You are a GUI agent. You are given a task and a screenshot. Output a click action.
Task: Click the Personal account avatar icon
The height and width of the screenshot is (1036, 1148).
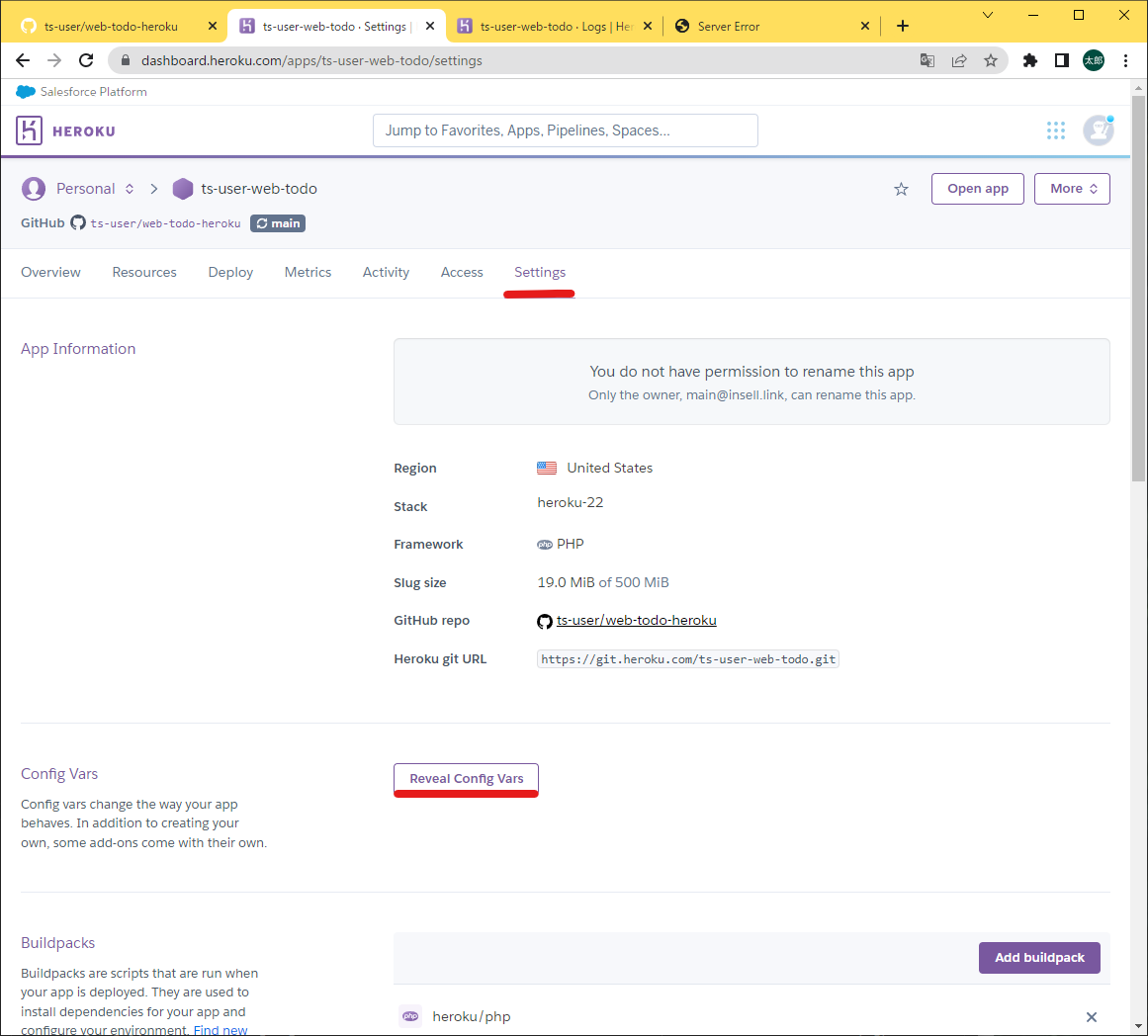point(33,189)
